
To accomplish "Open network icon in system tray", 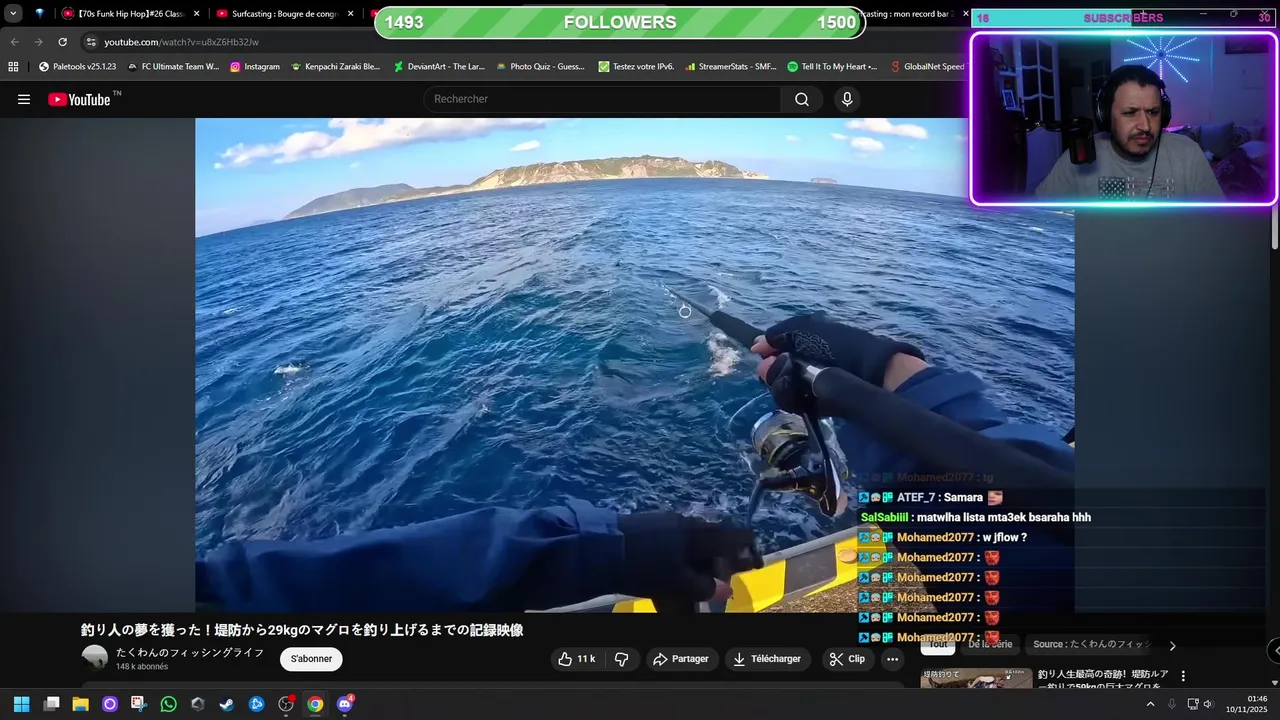I will [1192, 704].
